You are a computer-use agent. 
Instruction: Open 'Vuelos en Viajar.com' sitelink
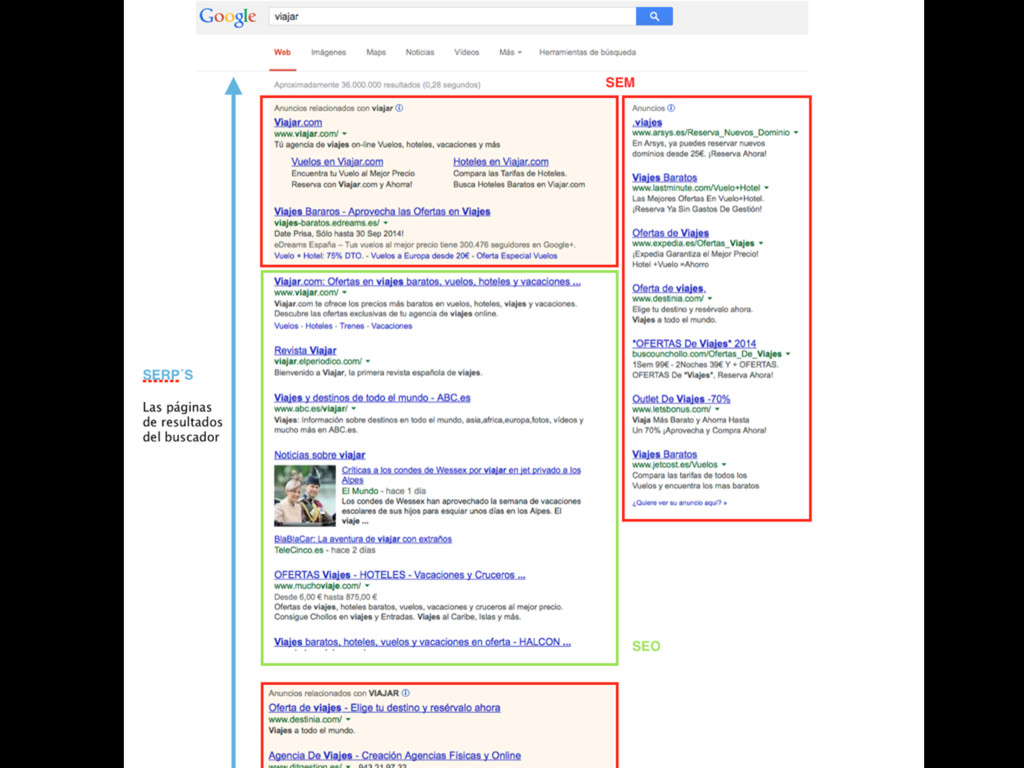337,161
